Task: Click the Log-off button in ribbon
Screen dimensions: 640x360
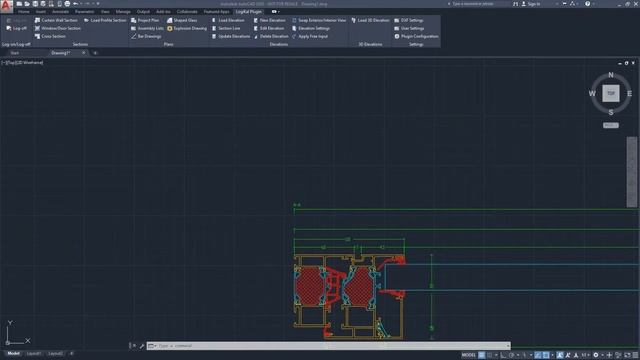Action: click(16, 28)
